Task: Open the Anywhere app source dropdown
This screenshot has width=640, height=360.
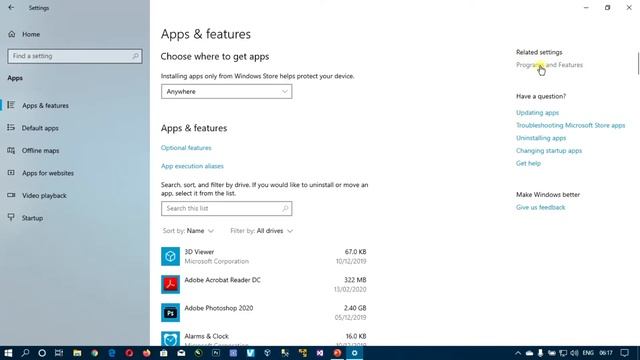Action: pos(227,91)
